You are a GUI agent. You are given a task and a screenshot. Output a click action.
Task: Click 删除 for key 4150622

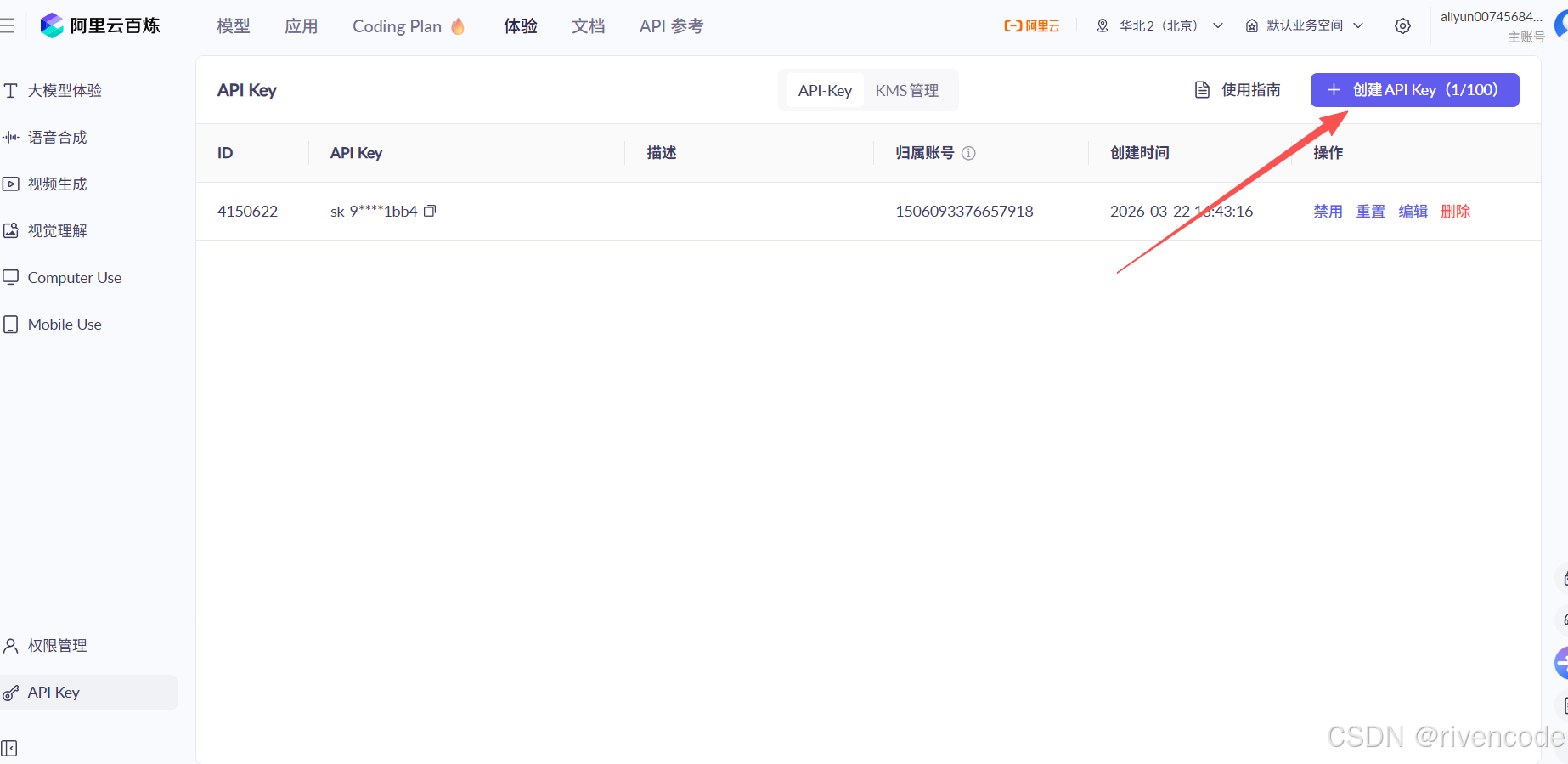1455,211
